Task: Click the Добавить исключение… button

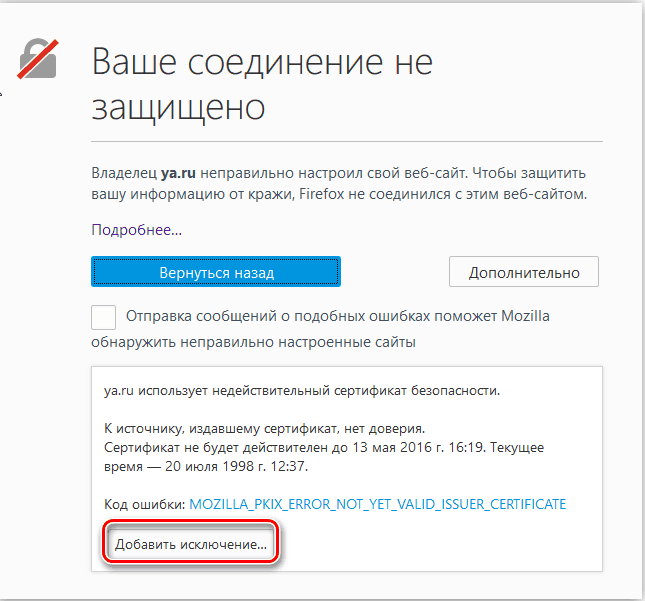Action: tap(191, 545)
